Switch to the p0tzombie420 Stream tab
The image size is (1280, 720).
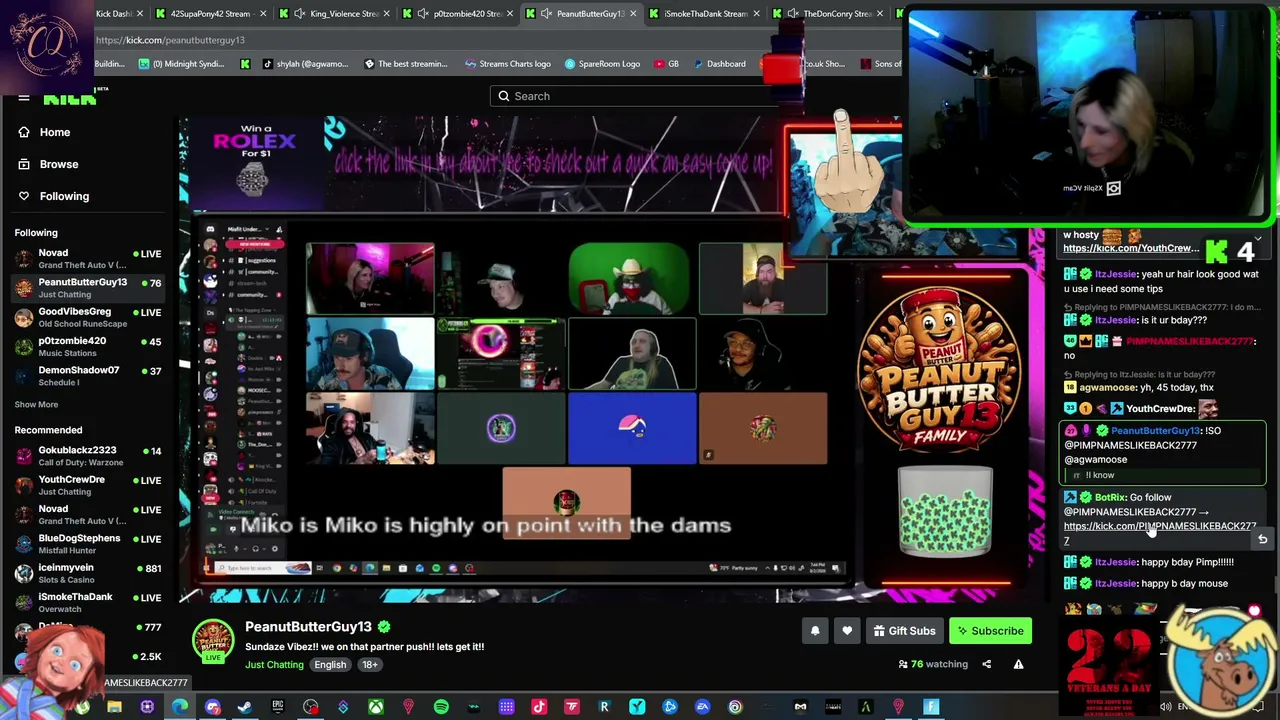pyautogui.click(x=458, y=14)
